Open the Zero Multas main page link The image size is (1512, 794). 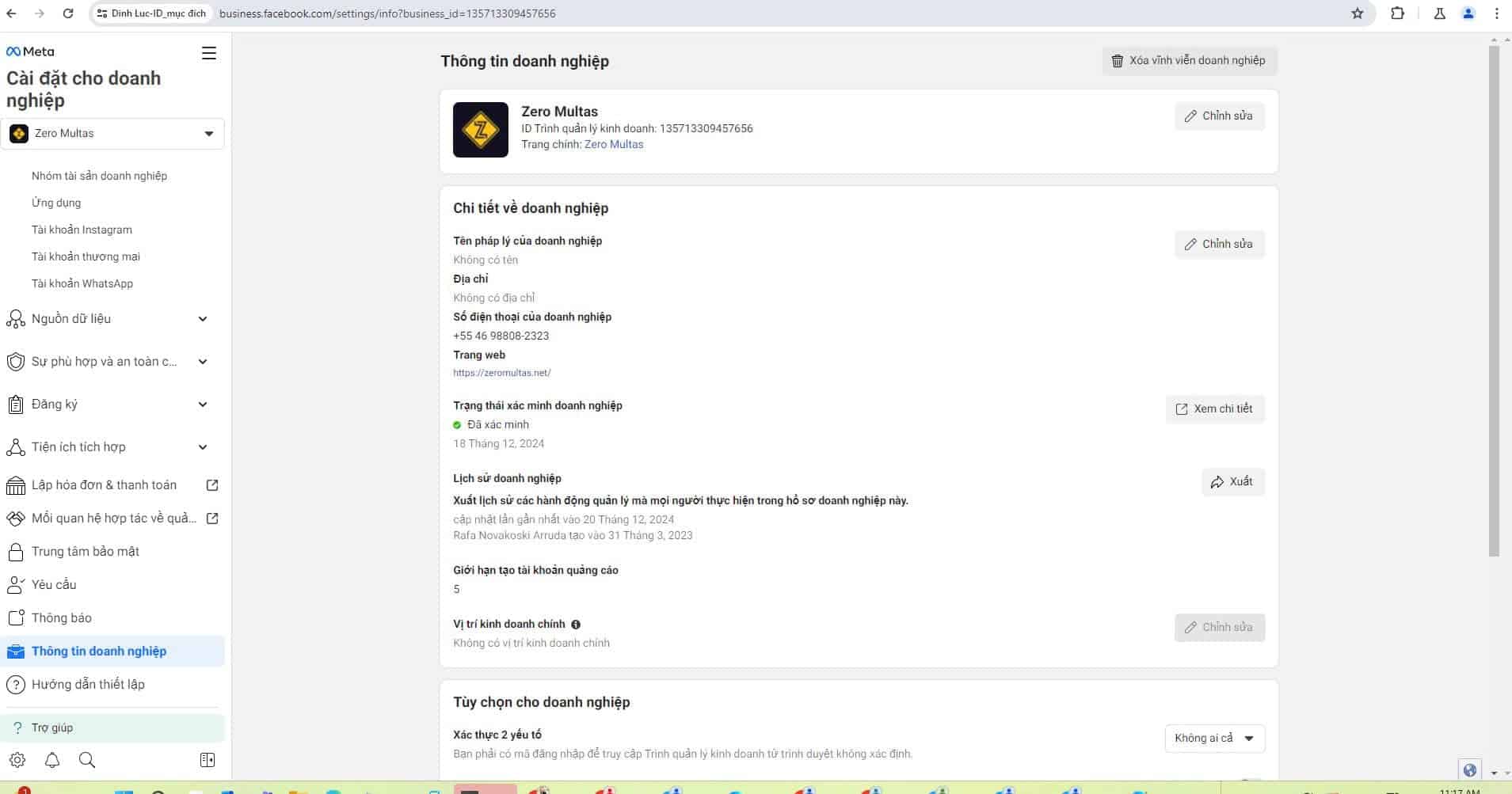tap(614, 144)
